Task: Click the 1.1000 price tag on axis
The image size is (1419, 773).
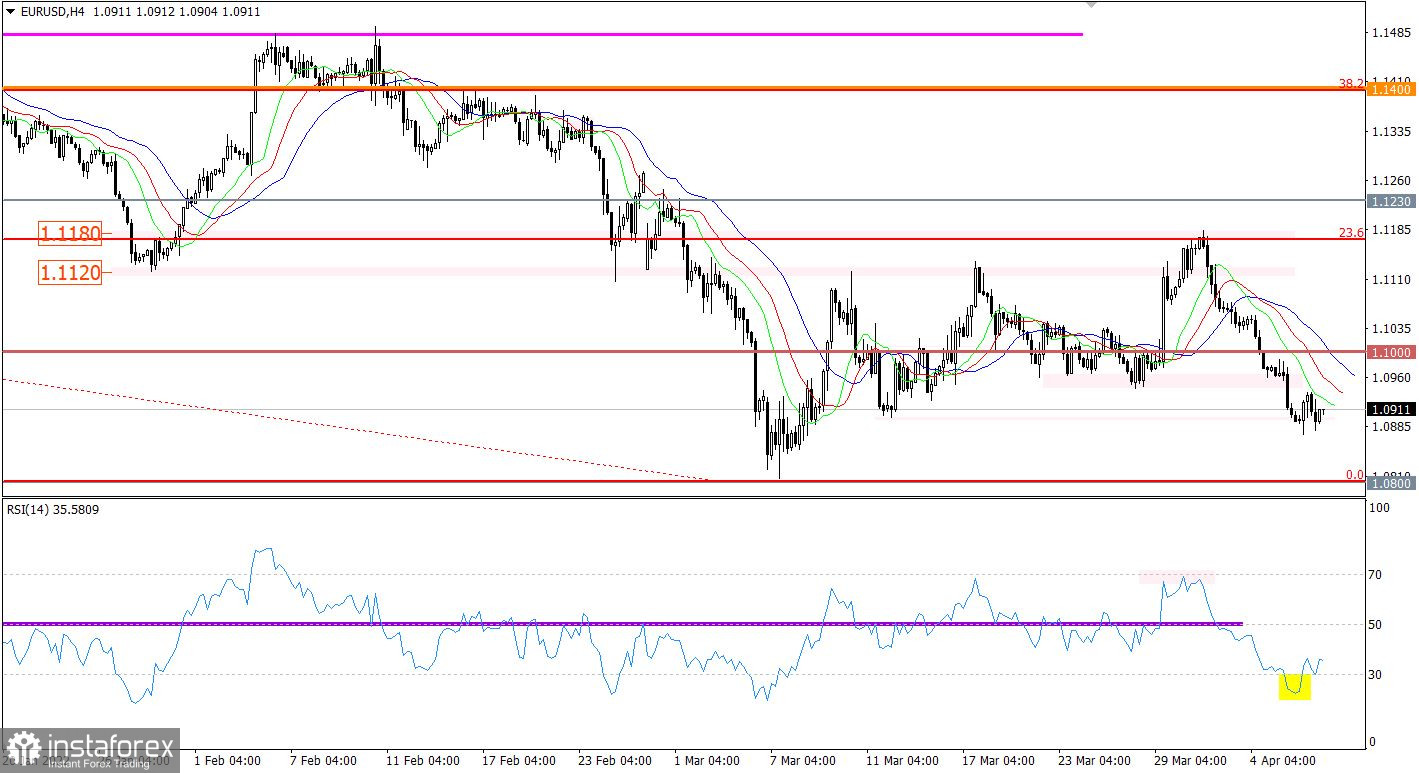Action: [x=1391, y=352]
